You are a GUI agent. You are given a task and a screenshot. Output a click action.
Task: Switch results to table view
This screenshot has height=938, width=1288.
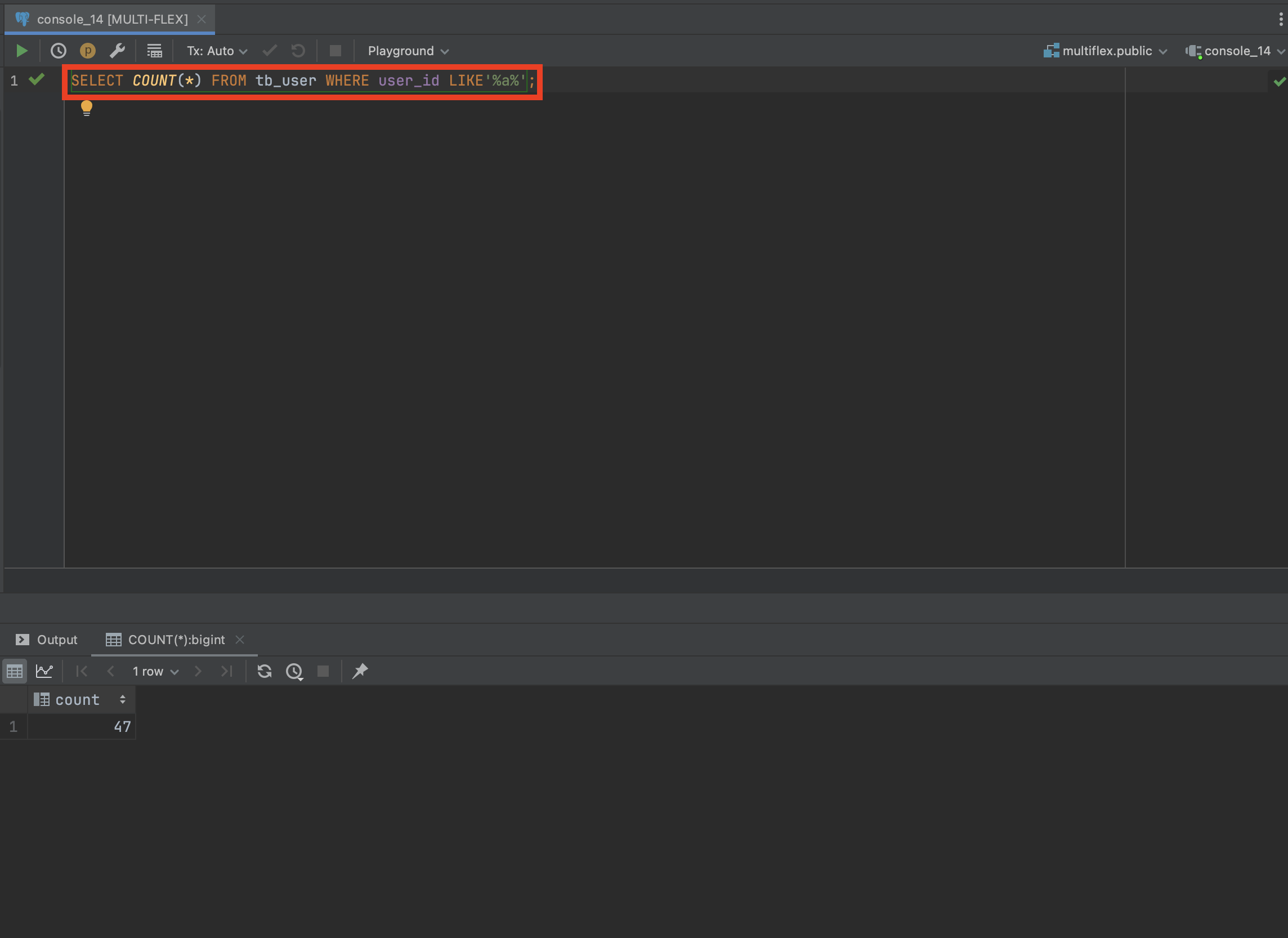click(15, 672)
